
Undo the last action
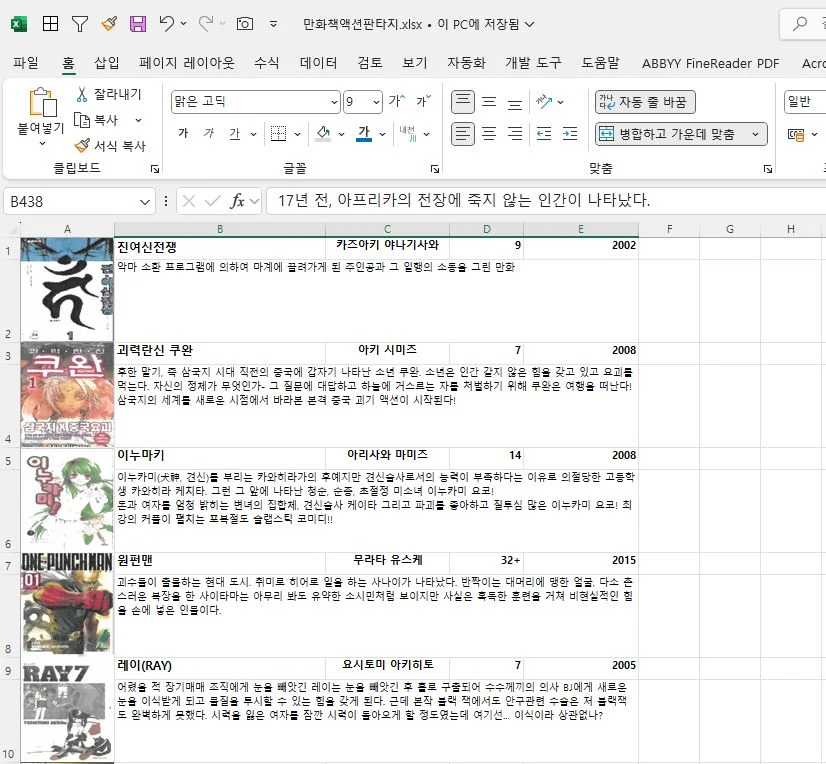(x=167, y=23)
